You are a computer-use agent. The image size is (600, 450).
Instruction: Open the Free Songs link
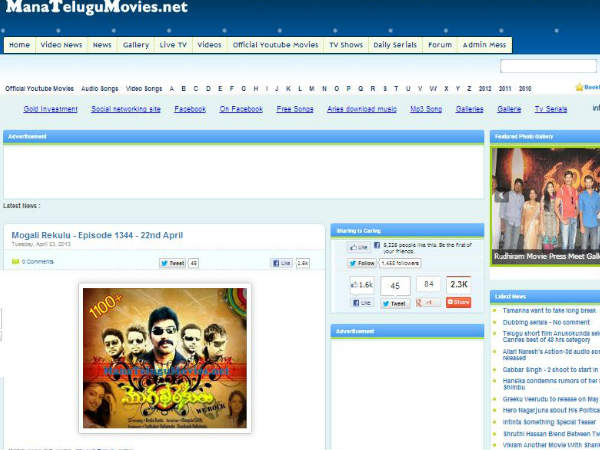pos(295,109)
